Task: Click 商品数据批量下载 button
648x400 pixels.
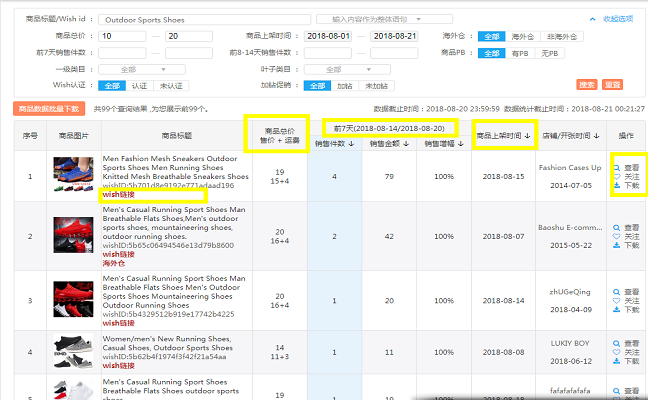Action: click(49, 109)
